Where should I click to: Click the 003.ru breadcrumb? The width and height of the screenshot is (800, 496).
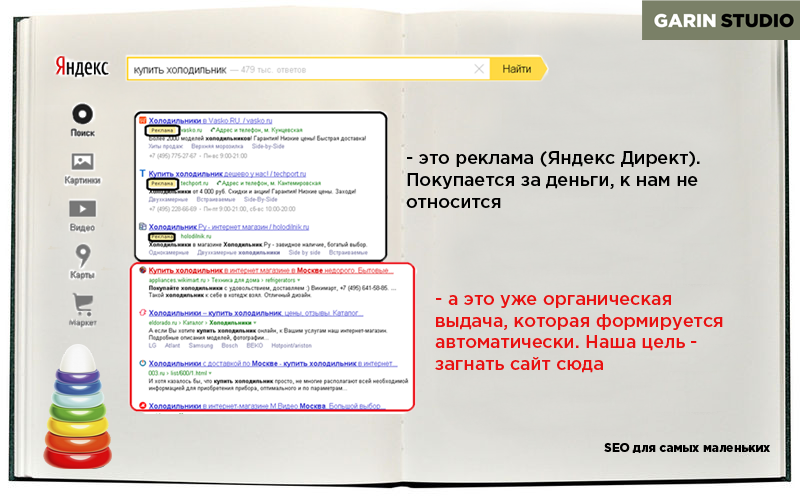pos(156,373)
